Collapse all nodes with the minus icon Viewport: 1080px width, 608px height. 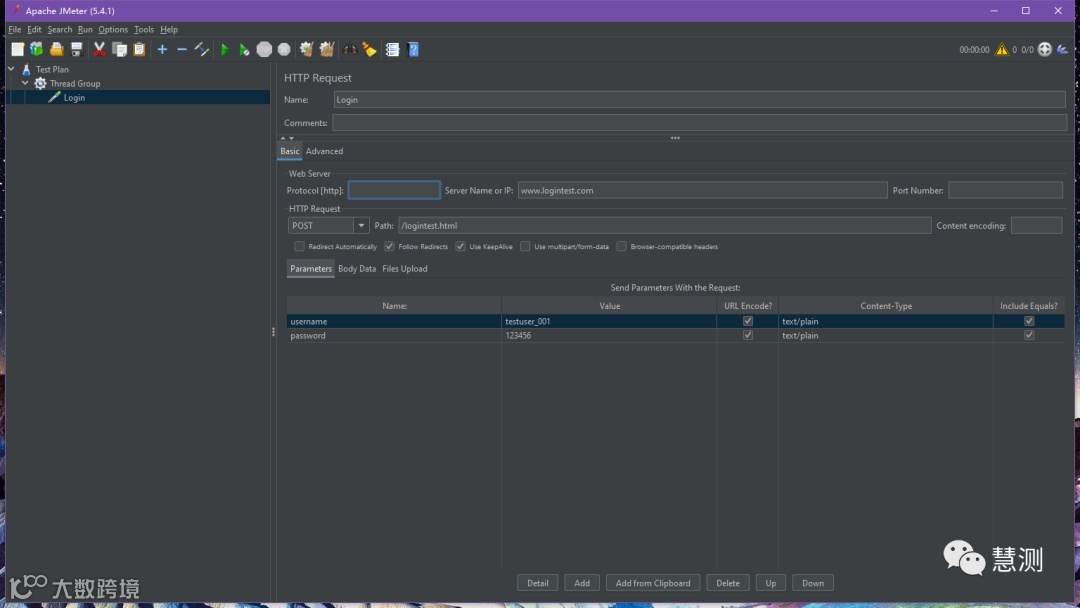182,49
